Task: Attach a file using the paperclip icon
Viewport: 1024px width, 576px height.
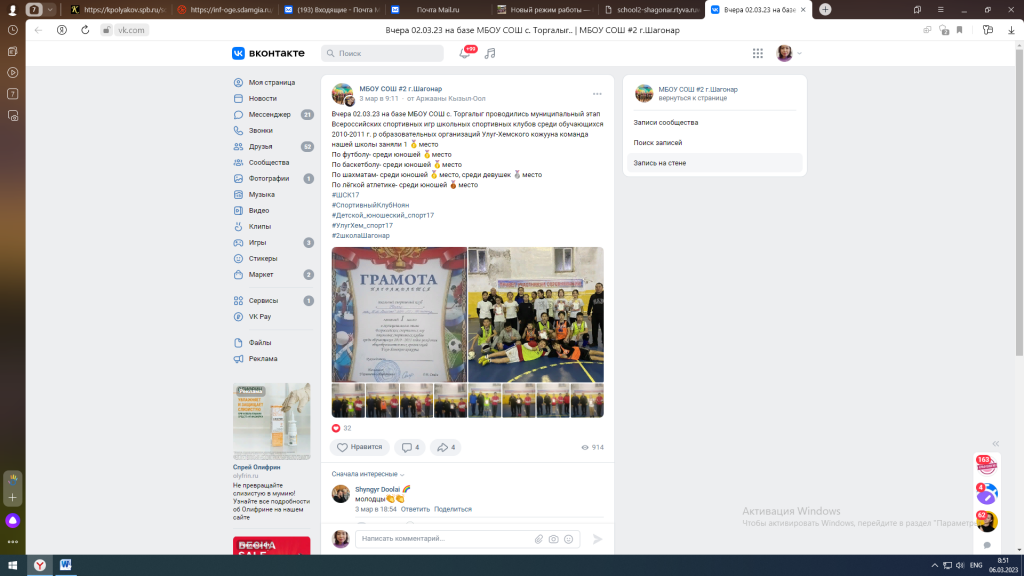Action: tap(539, 539)
